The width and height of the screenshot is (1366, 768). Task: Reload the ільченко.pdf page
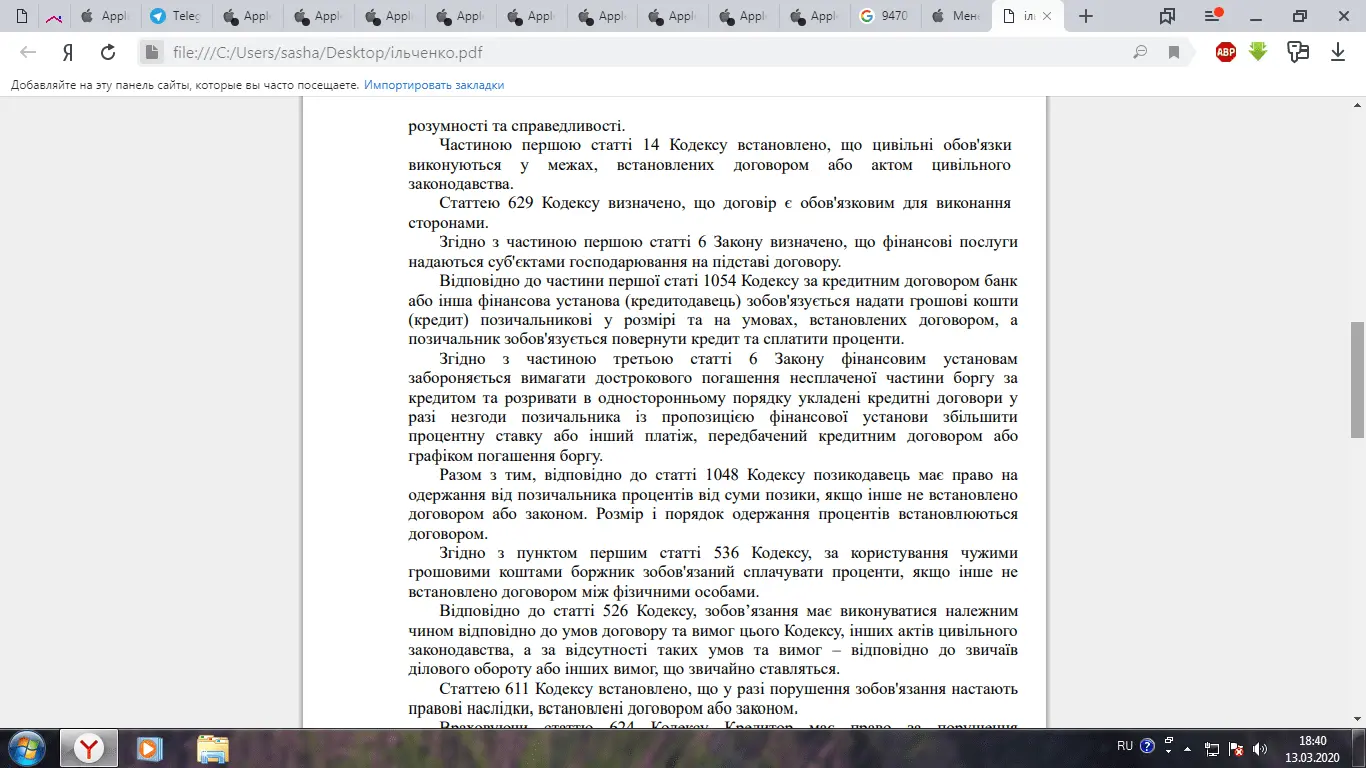(108, 53)
